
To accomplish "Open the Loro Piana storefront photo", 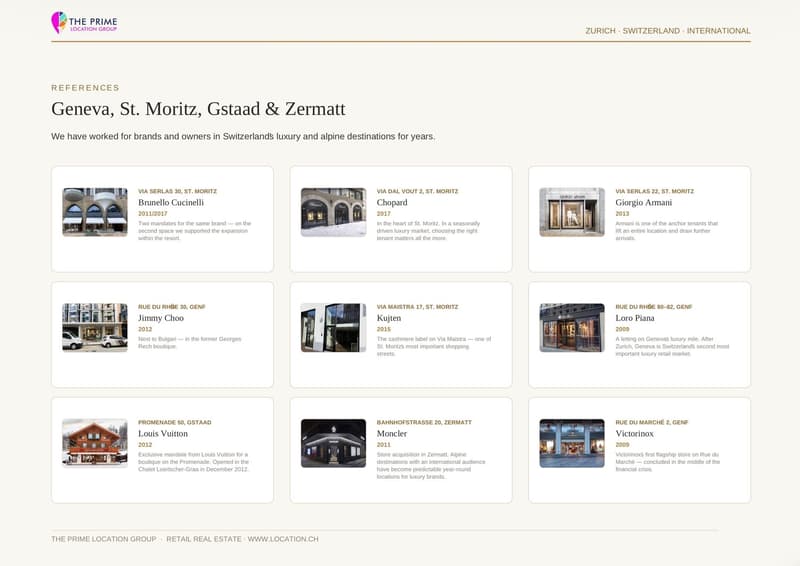I will click(572, 328).
